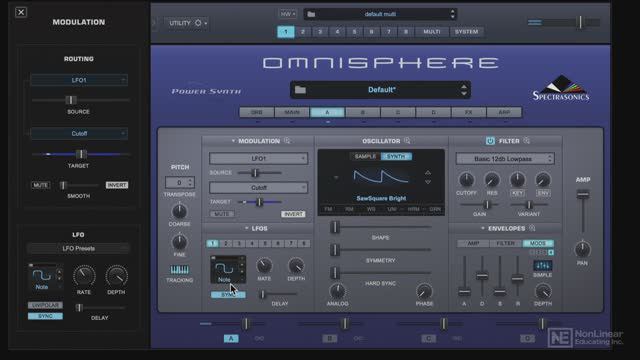Open the Cutoff target dropdown in side panel
The width and height of the screenshot is (640, 360).
[x=79, y=133]
